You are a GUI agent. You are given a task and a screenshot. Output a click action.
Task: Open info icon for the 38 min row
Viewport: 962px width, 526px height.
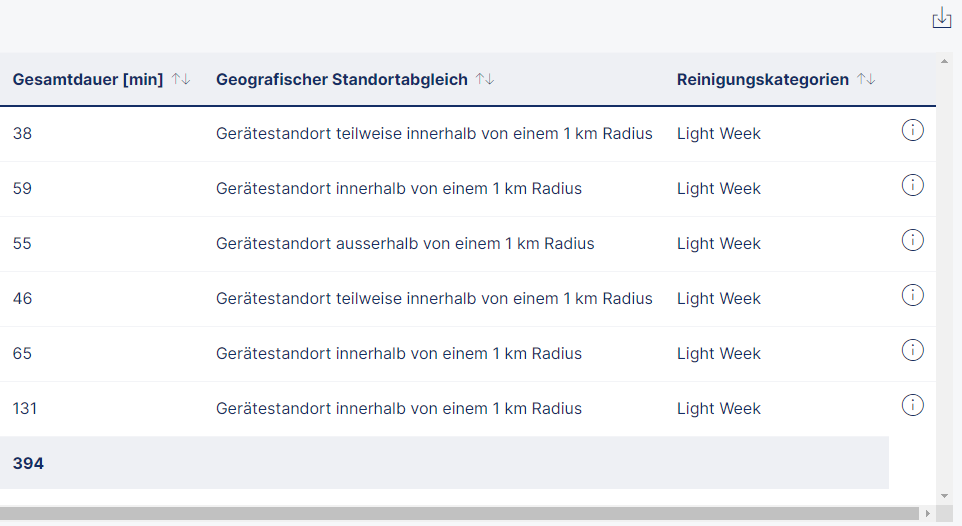point(912,130)
